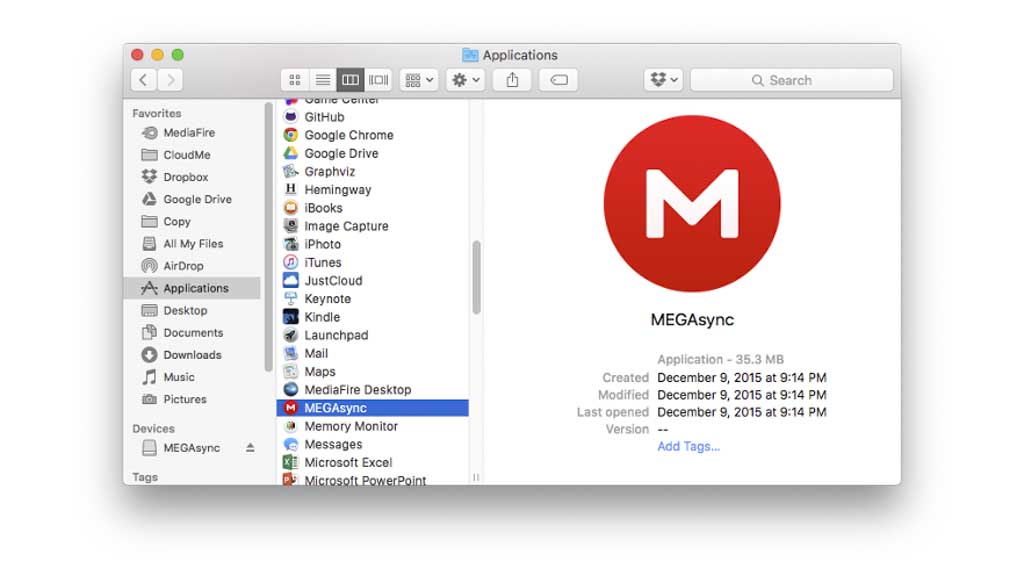Select the iTunes app icon

click(290, 262)
